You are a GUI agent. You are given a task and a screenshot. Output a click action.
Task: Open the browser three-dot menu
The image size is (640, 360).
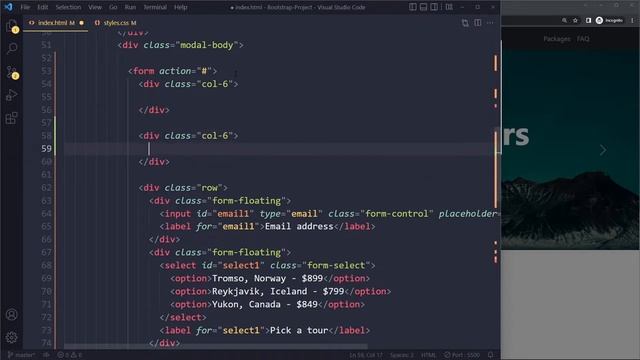633,20
